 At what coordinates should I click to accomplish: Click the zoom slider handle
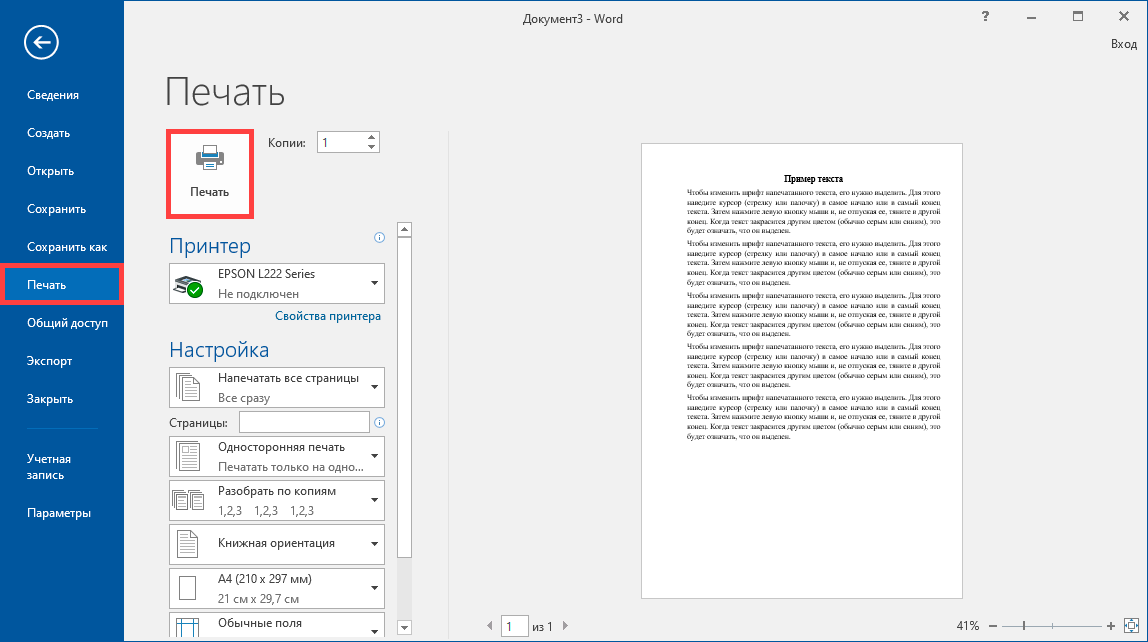[x=1024, y=626]
